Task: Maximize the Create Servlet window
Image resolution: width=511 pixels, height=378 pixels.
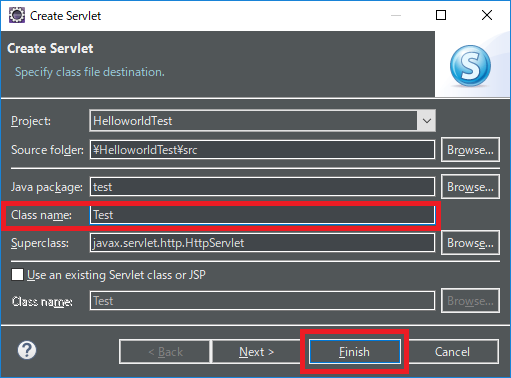Action: click(441, 15)
